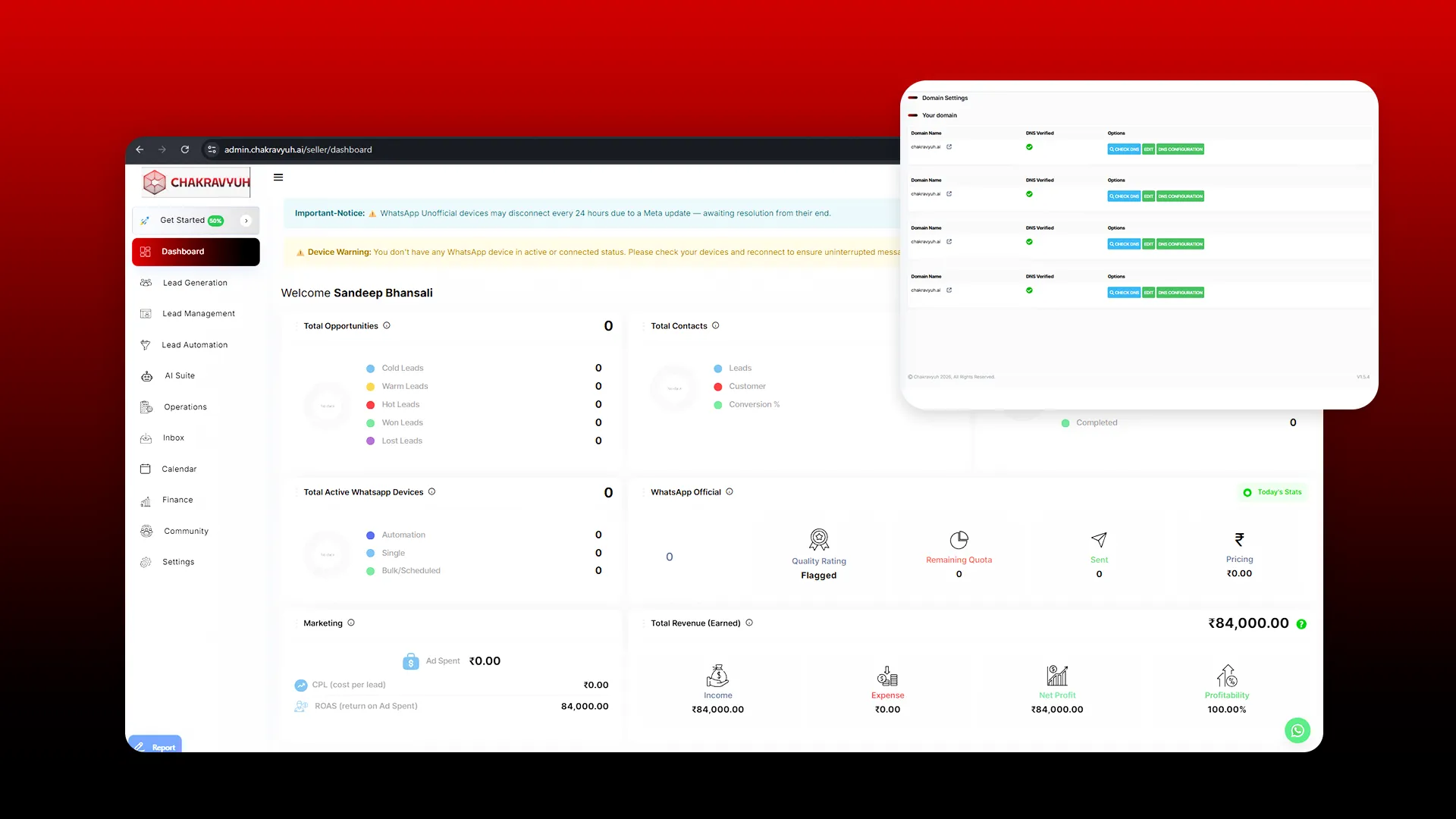
Task: Click the hamburger menu icon
Action: pos(278,177)
